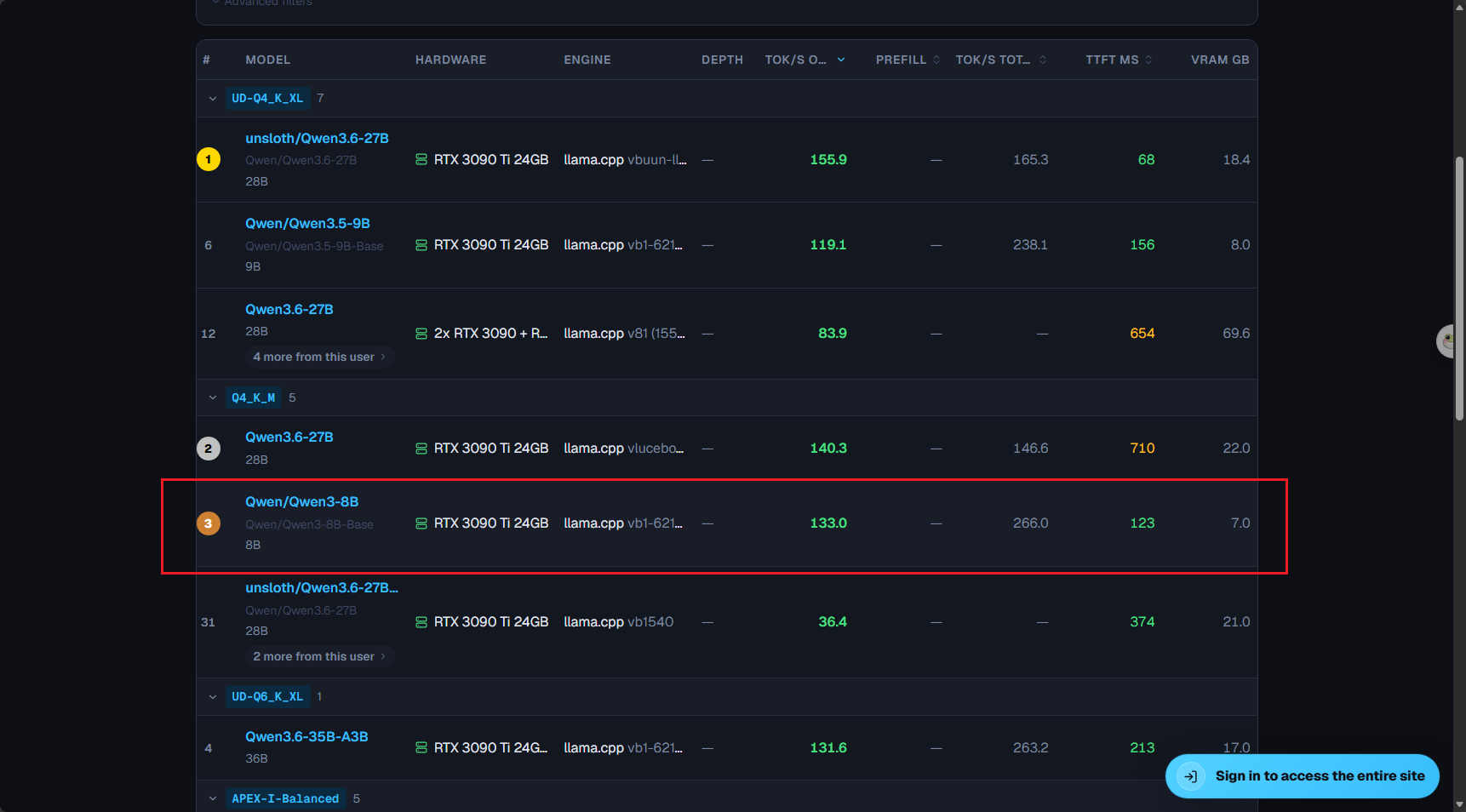1466x812 pixels.
Task: Sort by TTFT MS column
Action: pos(1119,60)
